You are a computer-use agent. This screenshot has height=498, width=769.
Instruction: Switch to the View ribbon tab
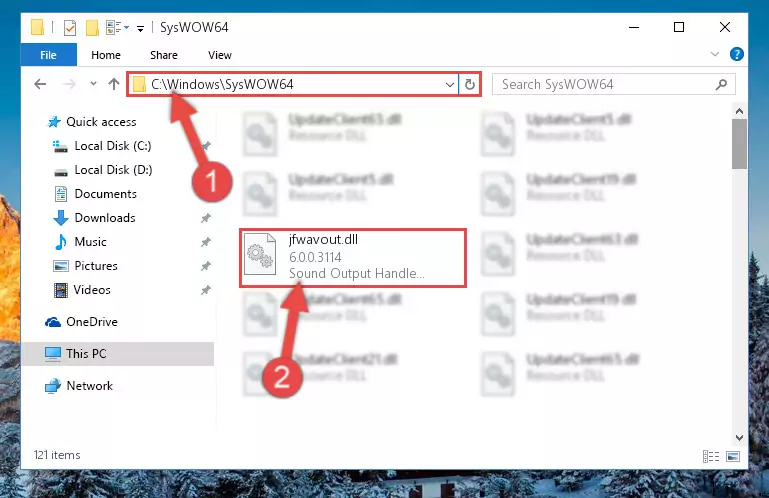(x=220, y=55)
